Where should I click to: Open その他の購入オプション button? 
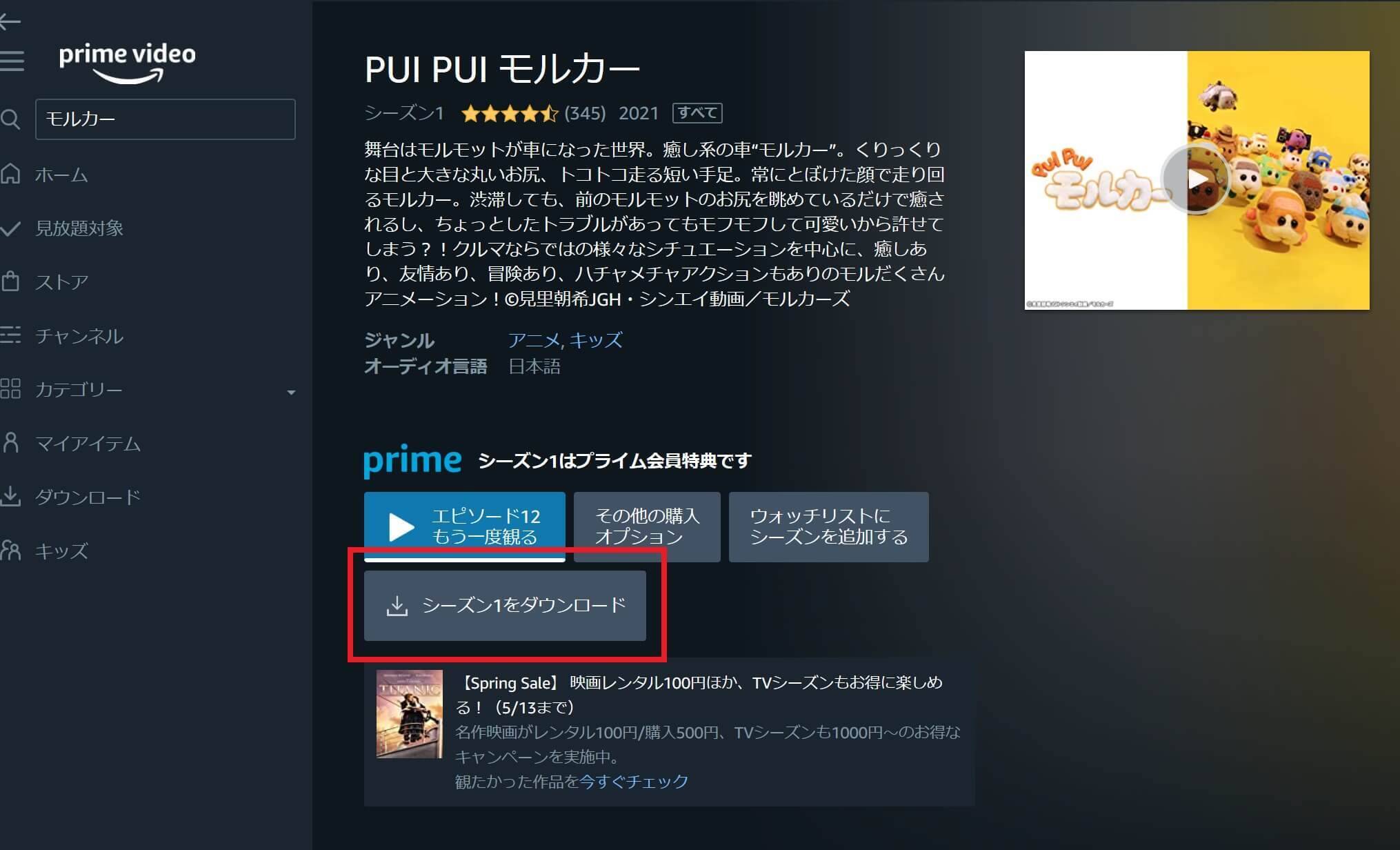pyautogui.click(x=647, y=526)
